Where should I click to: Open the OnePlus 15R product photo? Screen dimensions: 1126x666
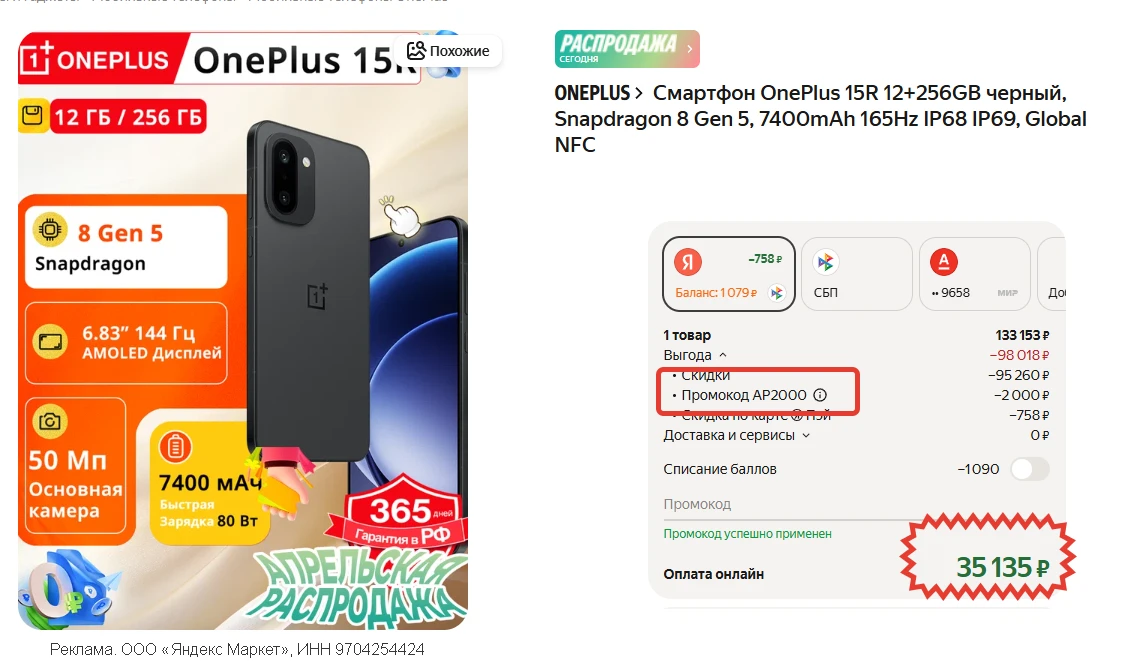click(x=243, y=331)
